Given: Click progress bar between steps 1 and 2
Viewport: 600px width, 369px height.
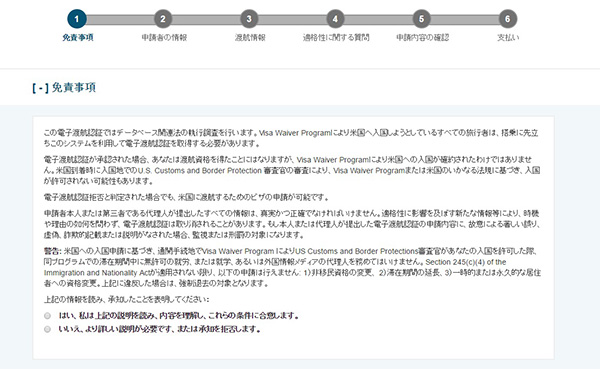Looking at the screenshot, I should point(120,19).
